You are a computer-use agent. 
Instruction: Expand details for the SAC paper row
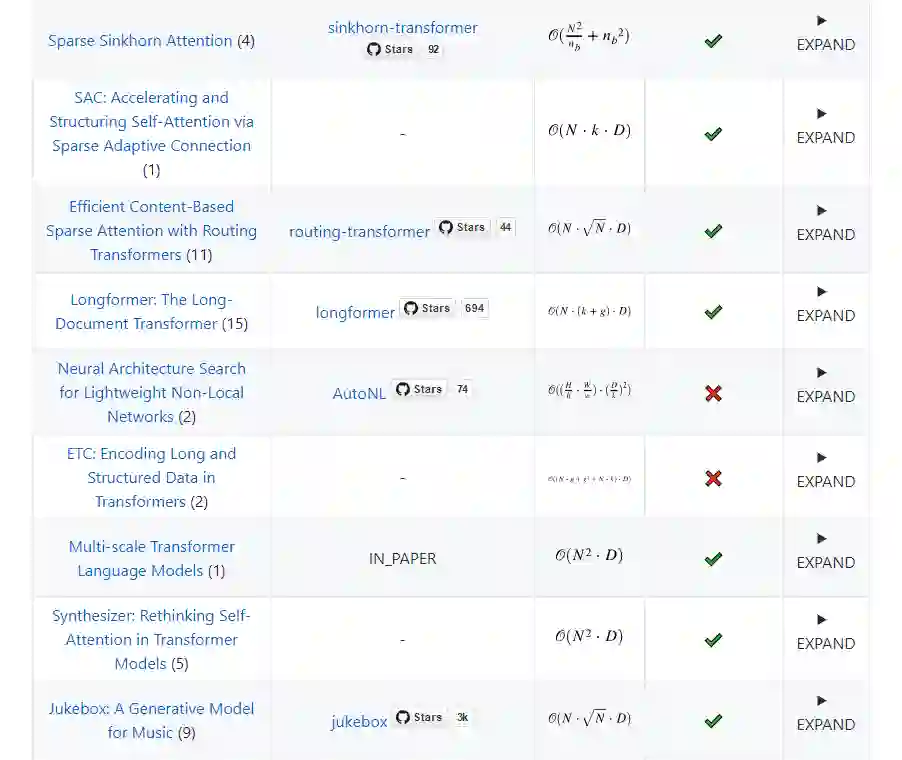pyautogui.click(x=825, y=126)
